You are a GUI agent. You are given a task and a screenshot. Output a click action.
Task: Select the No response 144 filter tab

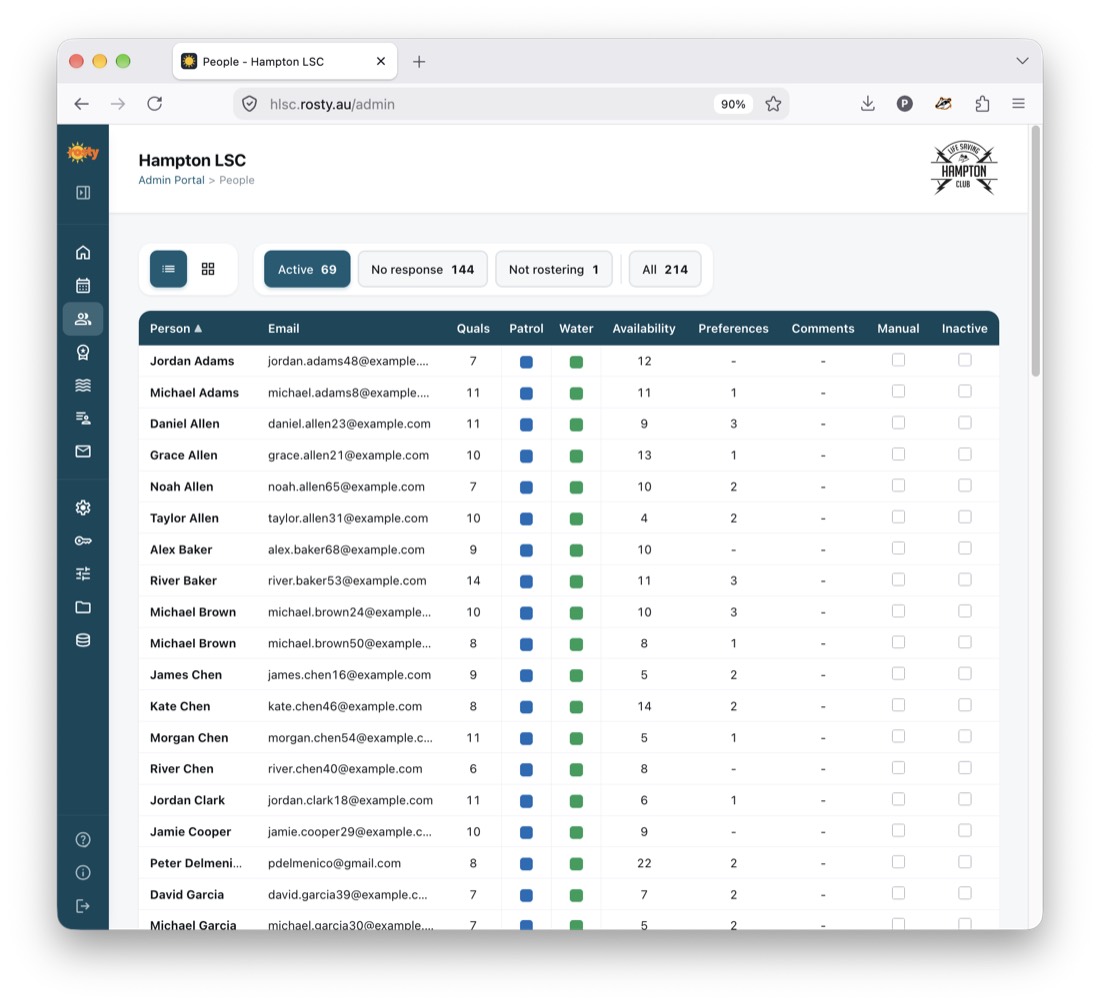[x=422, y=269]
